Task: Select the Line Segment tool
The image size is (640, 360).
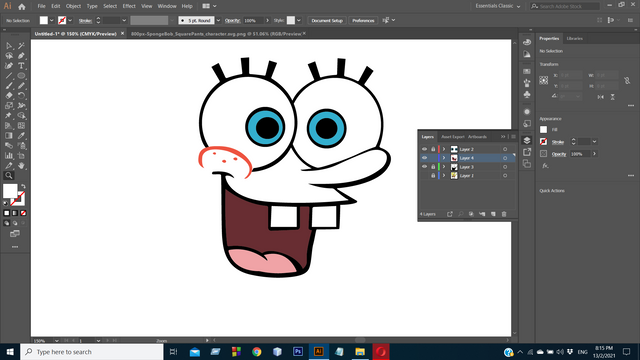Action: pyautogui.click(x=9, y=76)
